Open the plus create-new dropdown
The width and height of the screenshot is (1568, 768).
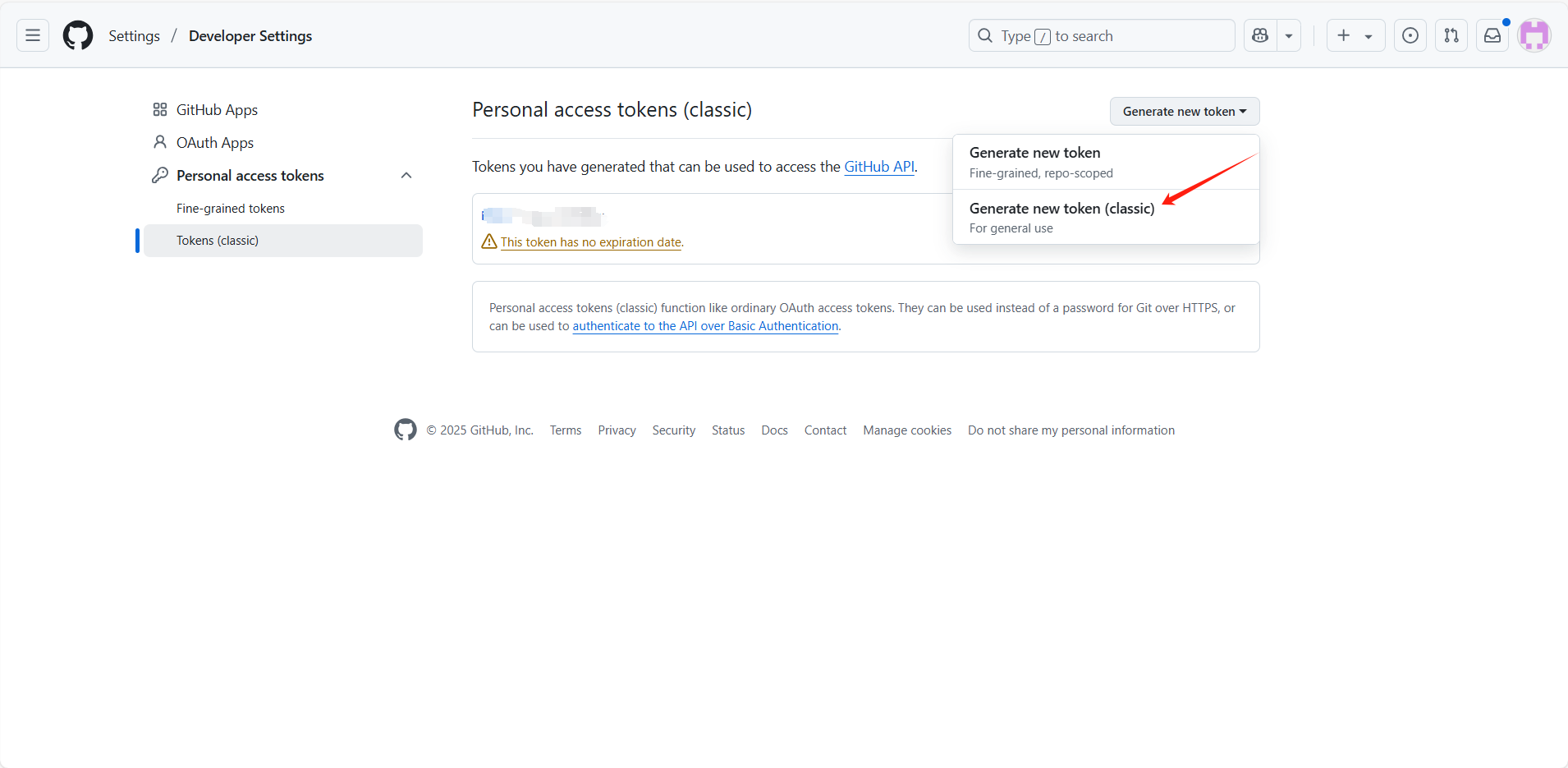(x=1355, y=35)
